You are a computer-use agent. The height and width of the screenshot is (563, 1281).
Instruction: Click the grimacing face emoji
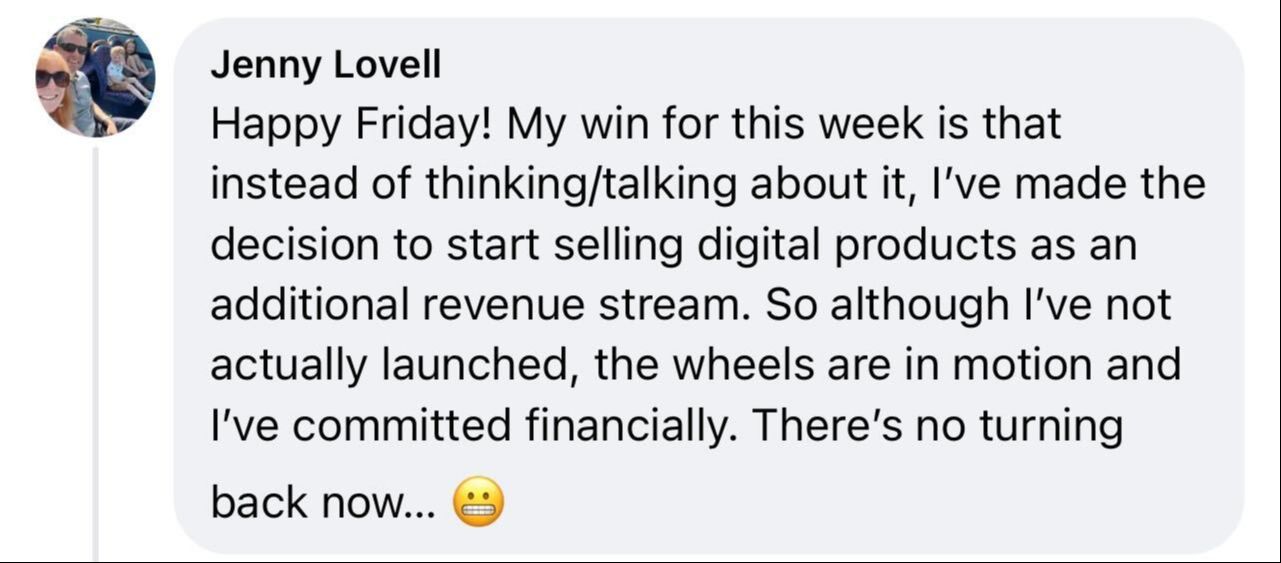(478, 504)
